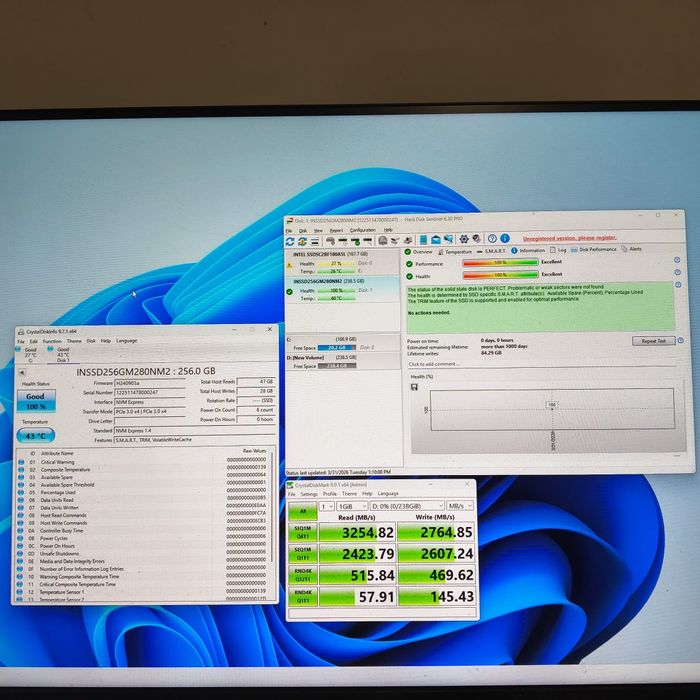Click the Good 100 % health status button

[36, 401]
